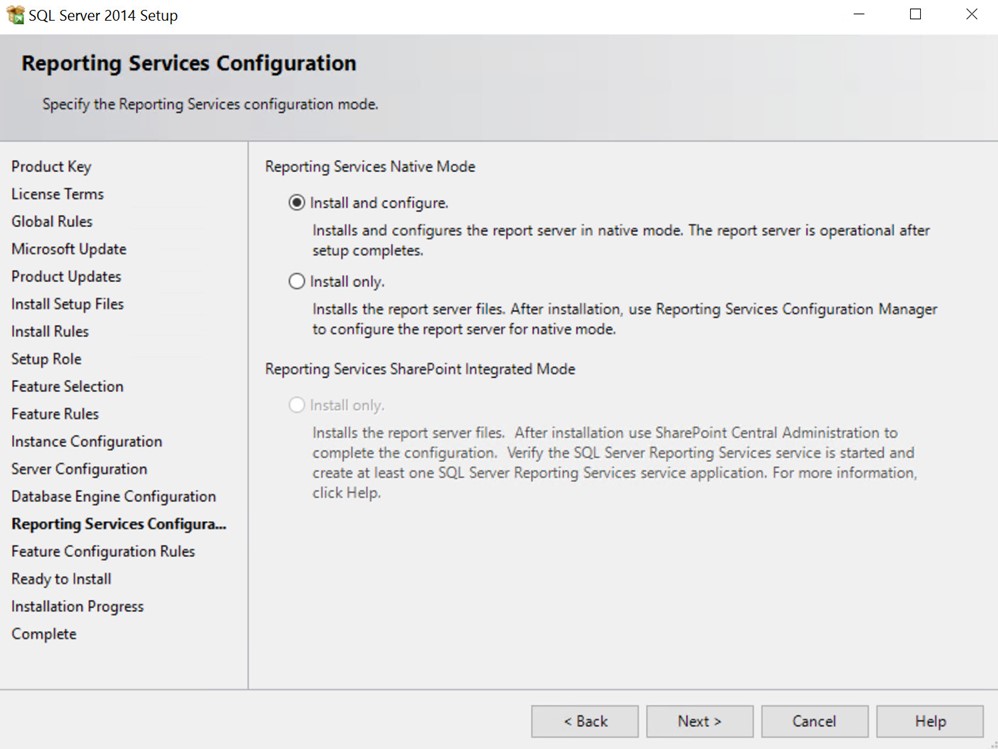Choose Native Mode Install only option
998x749 pixels.
coord(297,281)
